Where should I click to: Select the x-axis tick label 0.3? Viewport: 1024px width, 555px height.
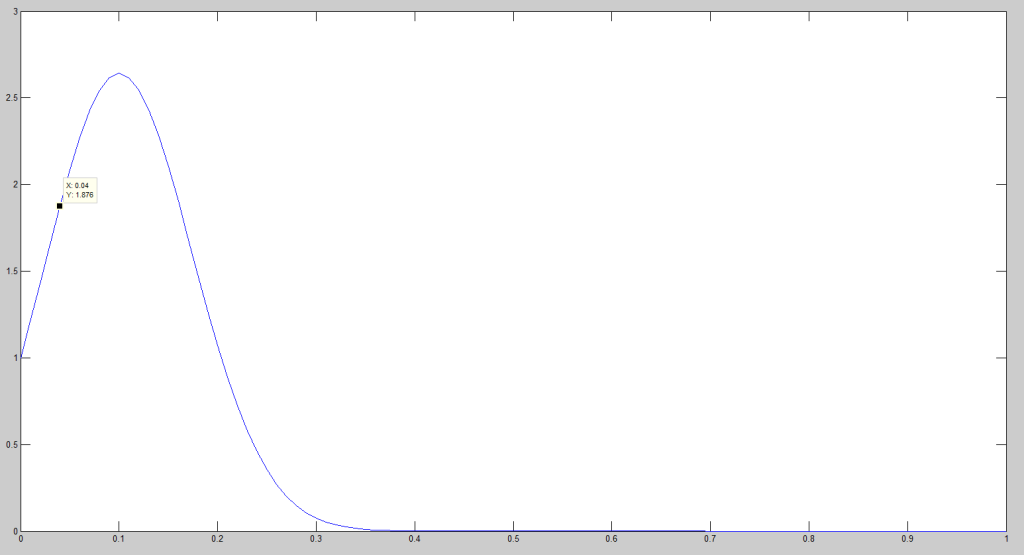316,539
